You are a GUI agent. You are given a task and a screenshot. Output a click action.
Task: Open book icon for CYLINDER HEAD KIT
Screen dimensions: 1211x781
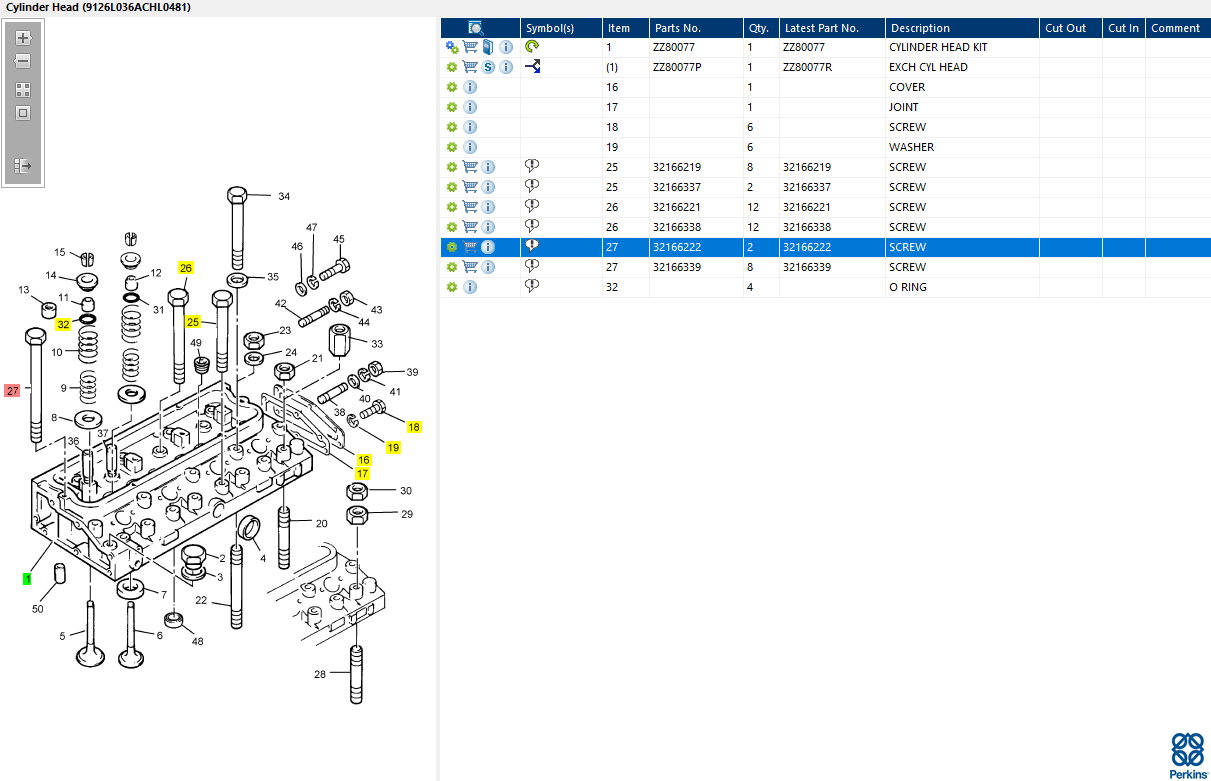tap(488, 47)
